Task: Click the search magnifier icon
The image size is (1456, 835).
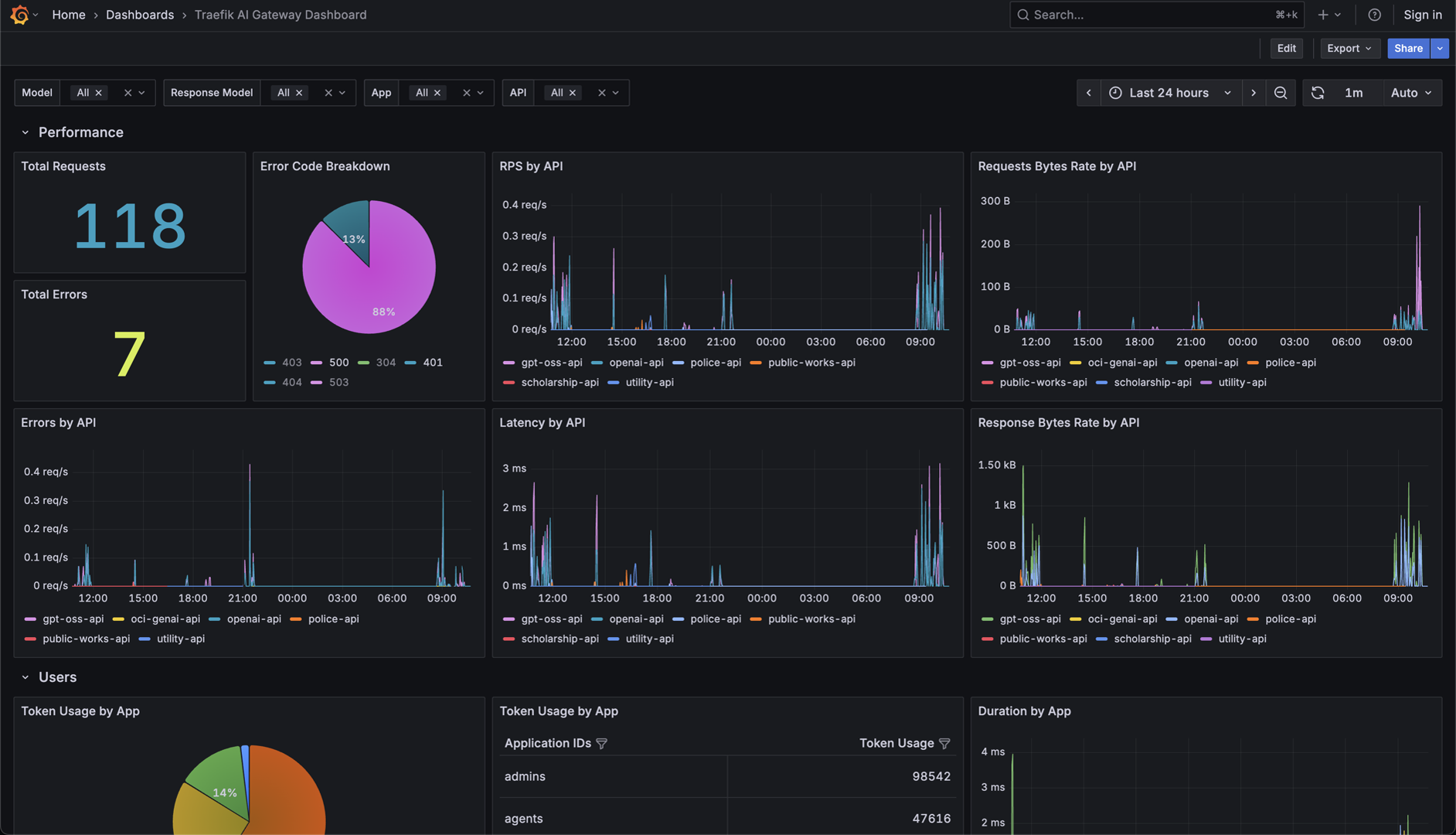Action: coord(1023,15)
